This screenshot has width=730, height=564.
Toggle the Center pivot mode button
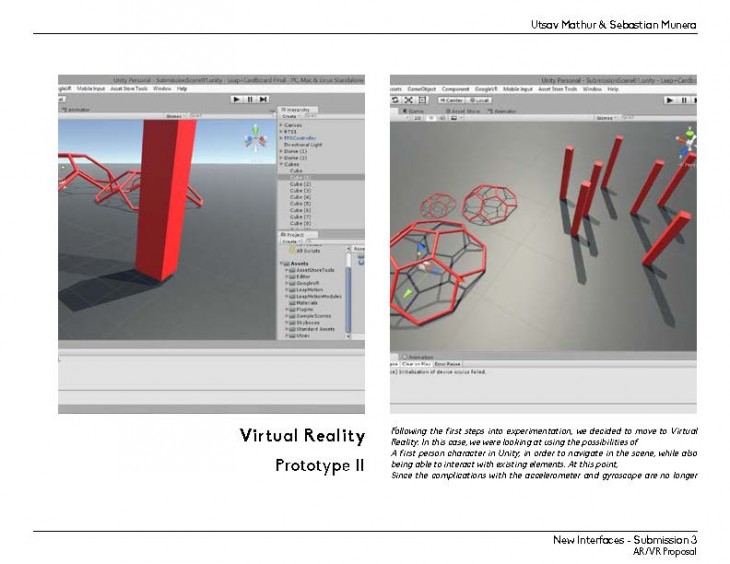[451, 100]
